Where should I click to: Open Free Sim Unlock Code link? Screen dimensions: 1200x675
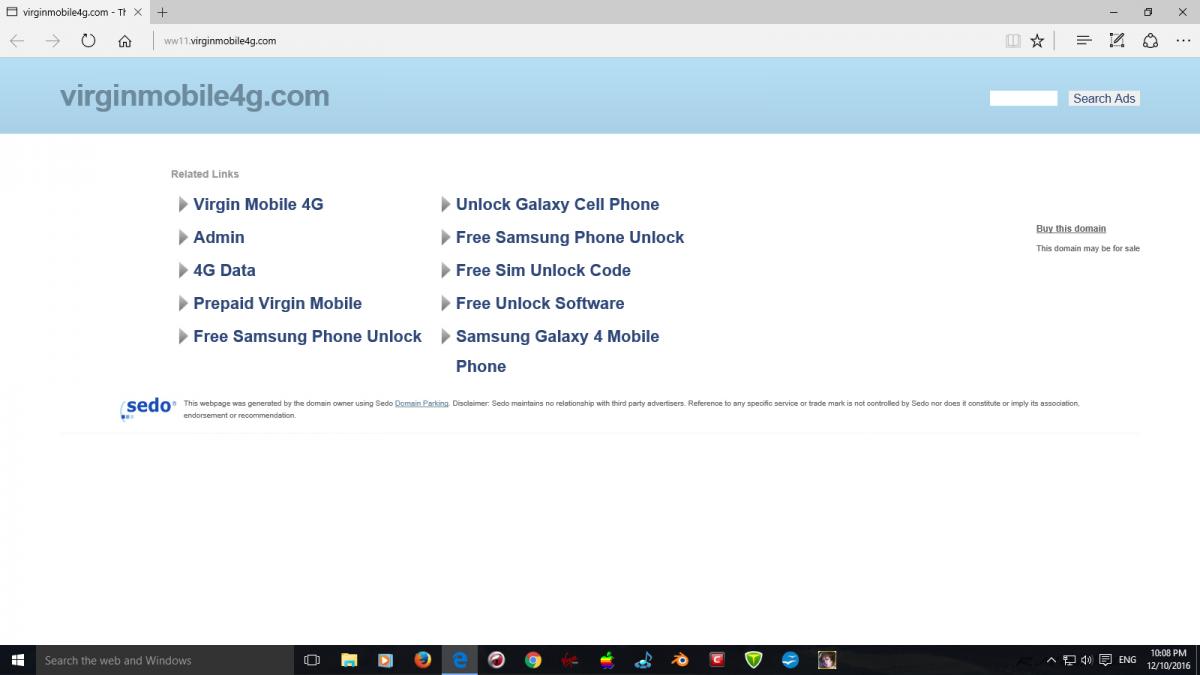[543, 270]
